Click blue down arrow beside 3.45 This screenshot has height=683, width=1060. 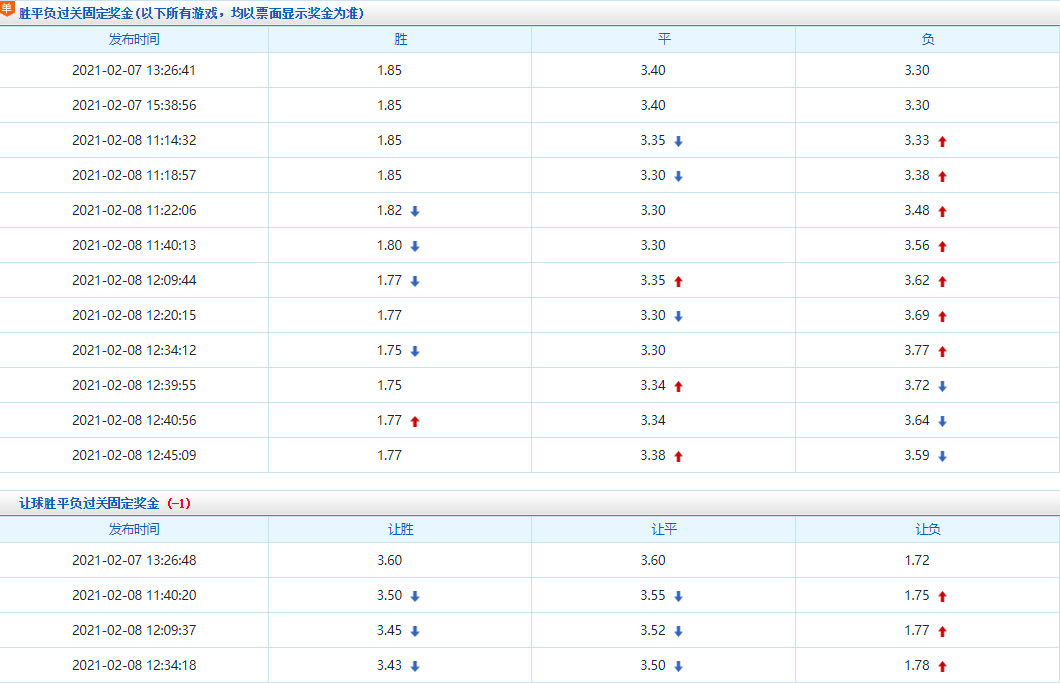(x=415, y=632)
